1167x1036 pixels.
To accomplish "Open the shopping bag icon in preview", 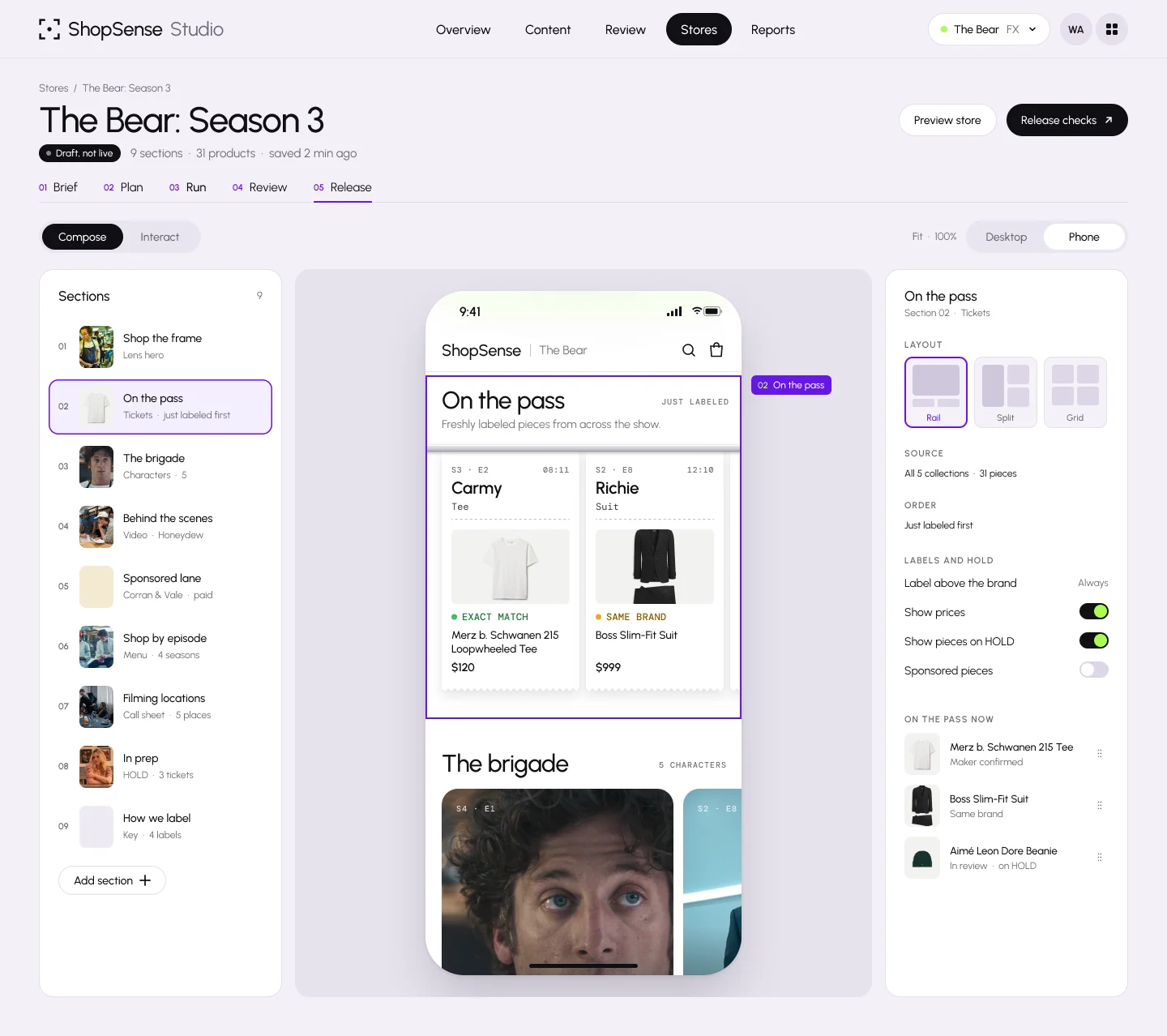I will pos(716,350).
